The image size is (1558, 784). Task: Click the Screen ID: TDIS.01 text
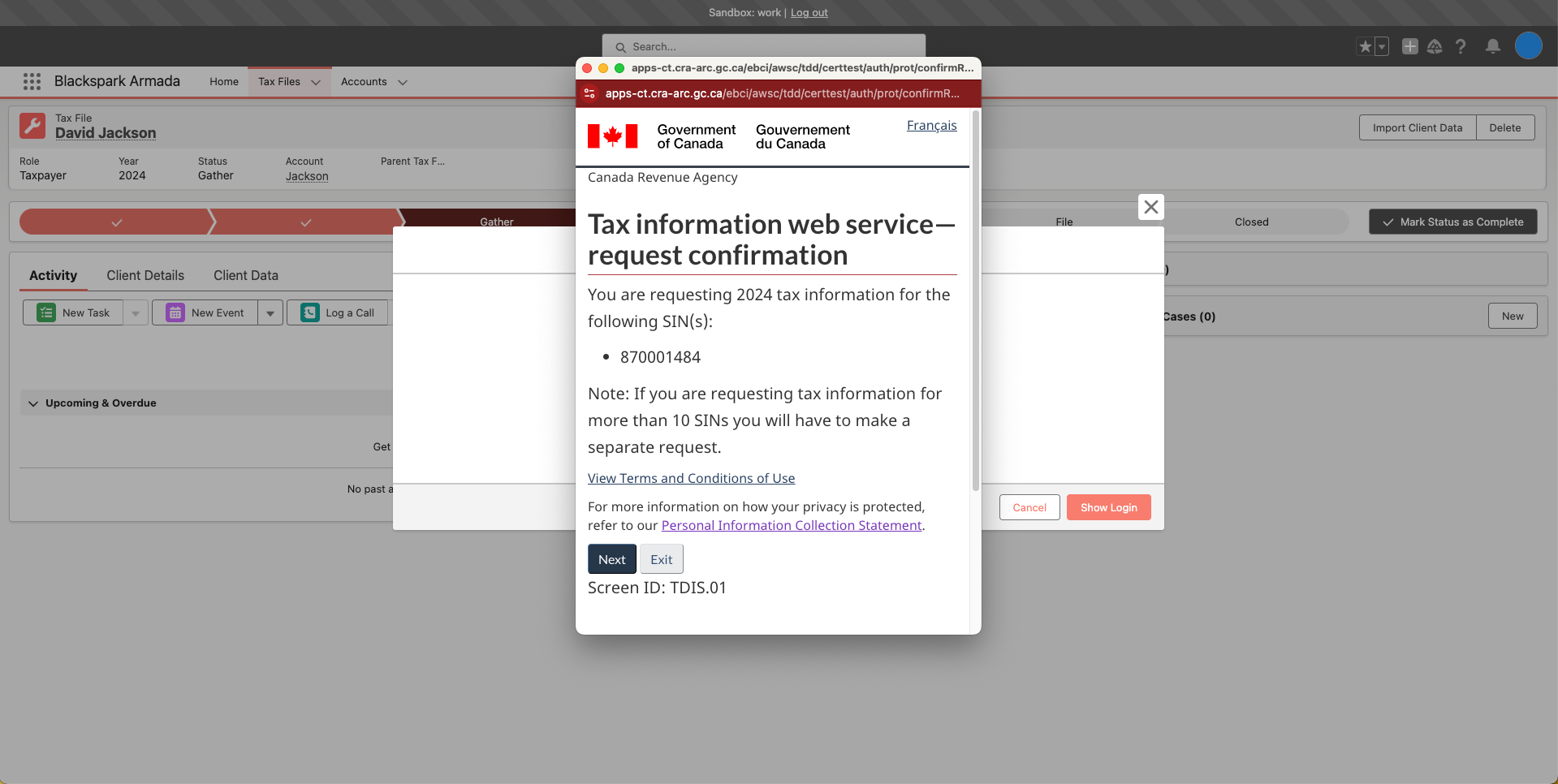point(657,588)
